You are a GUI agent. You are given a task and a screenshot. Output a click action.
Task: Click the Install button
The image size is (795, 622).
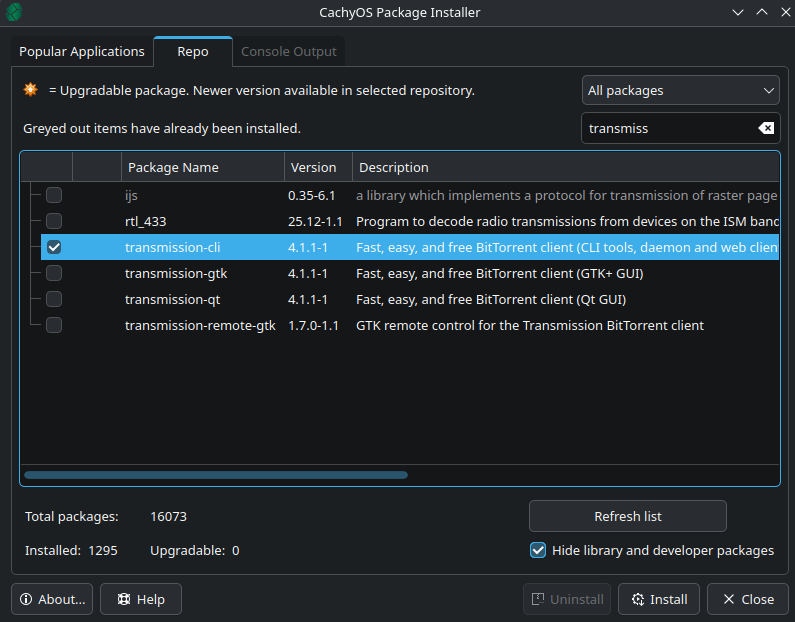coord(659,599)
